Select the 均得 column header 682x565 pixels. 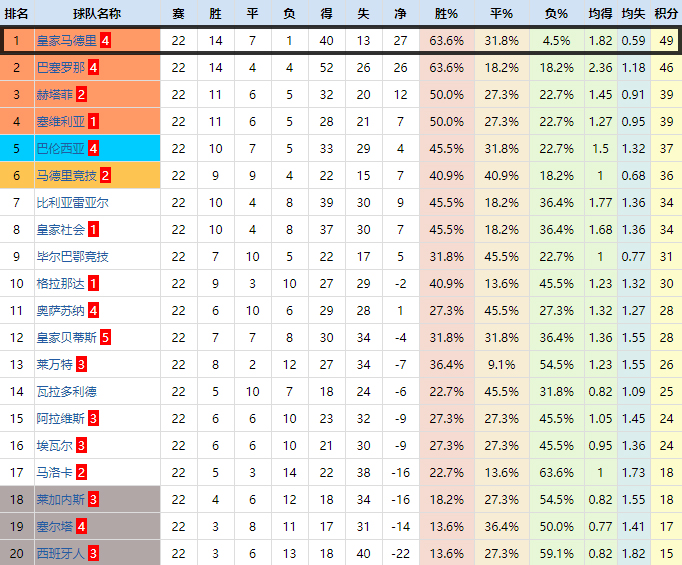[600, 13]
